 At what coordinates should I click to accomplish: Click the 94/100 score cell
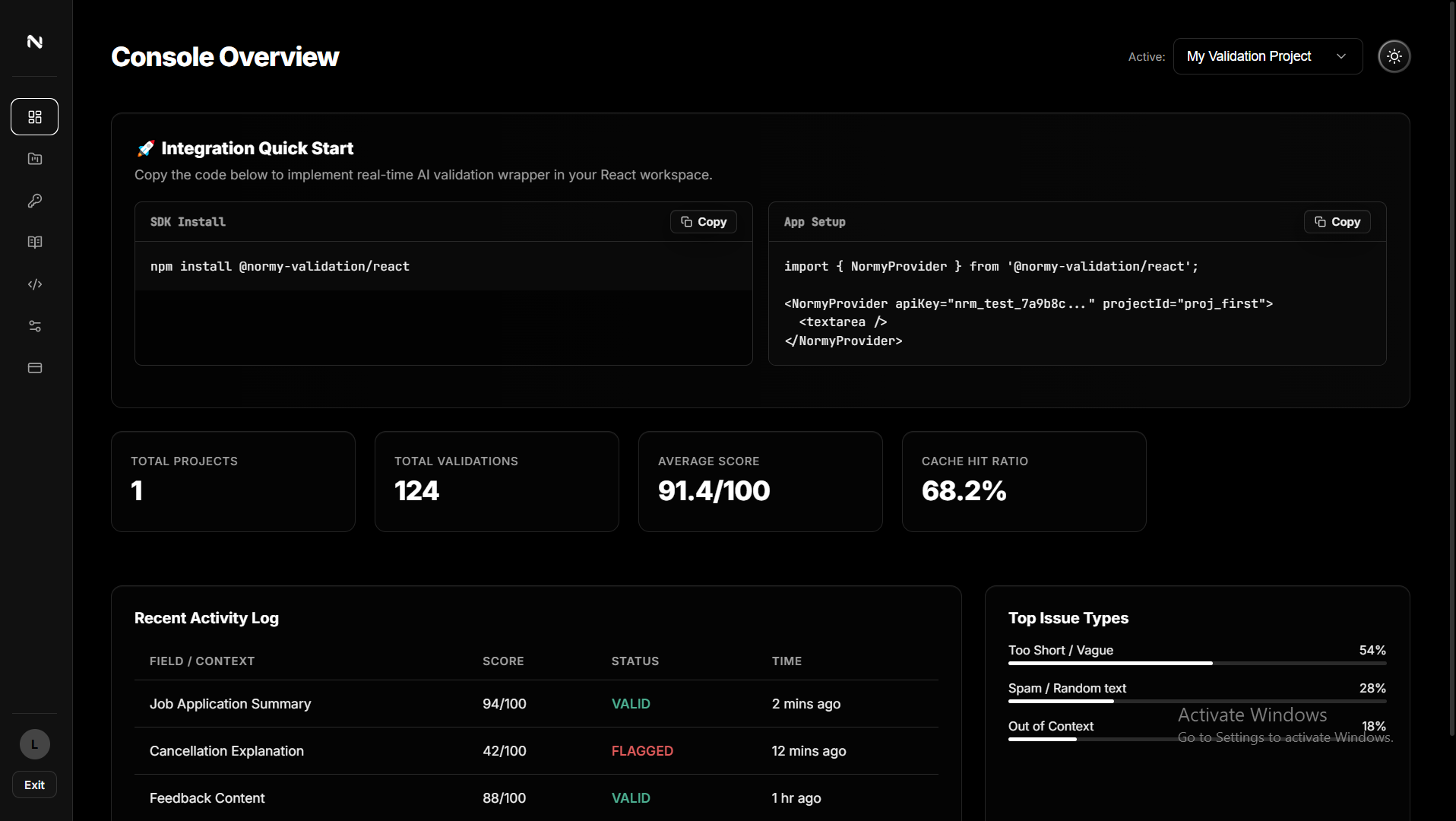pyautogui.click(x=505, y=704)
